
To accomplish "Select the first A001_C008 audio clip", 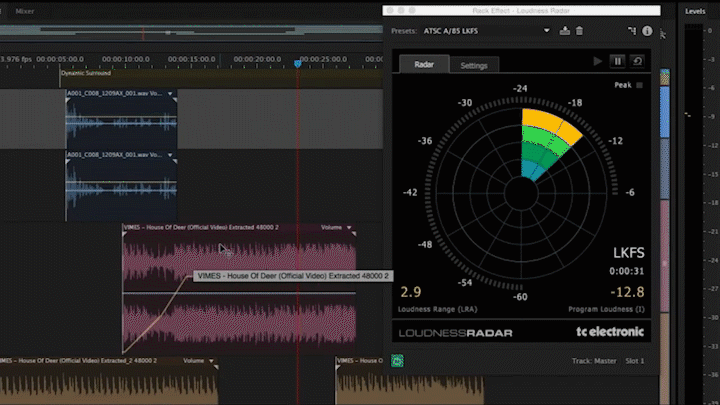I will (x=121, y=119).
